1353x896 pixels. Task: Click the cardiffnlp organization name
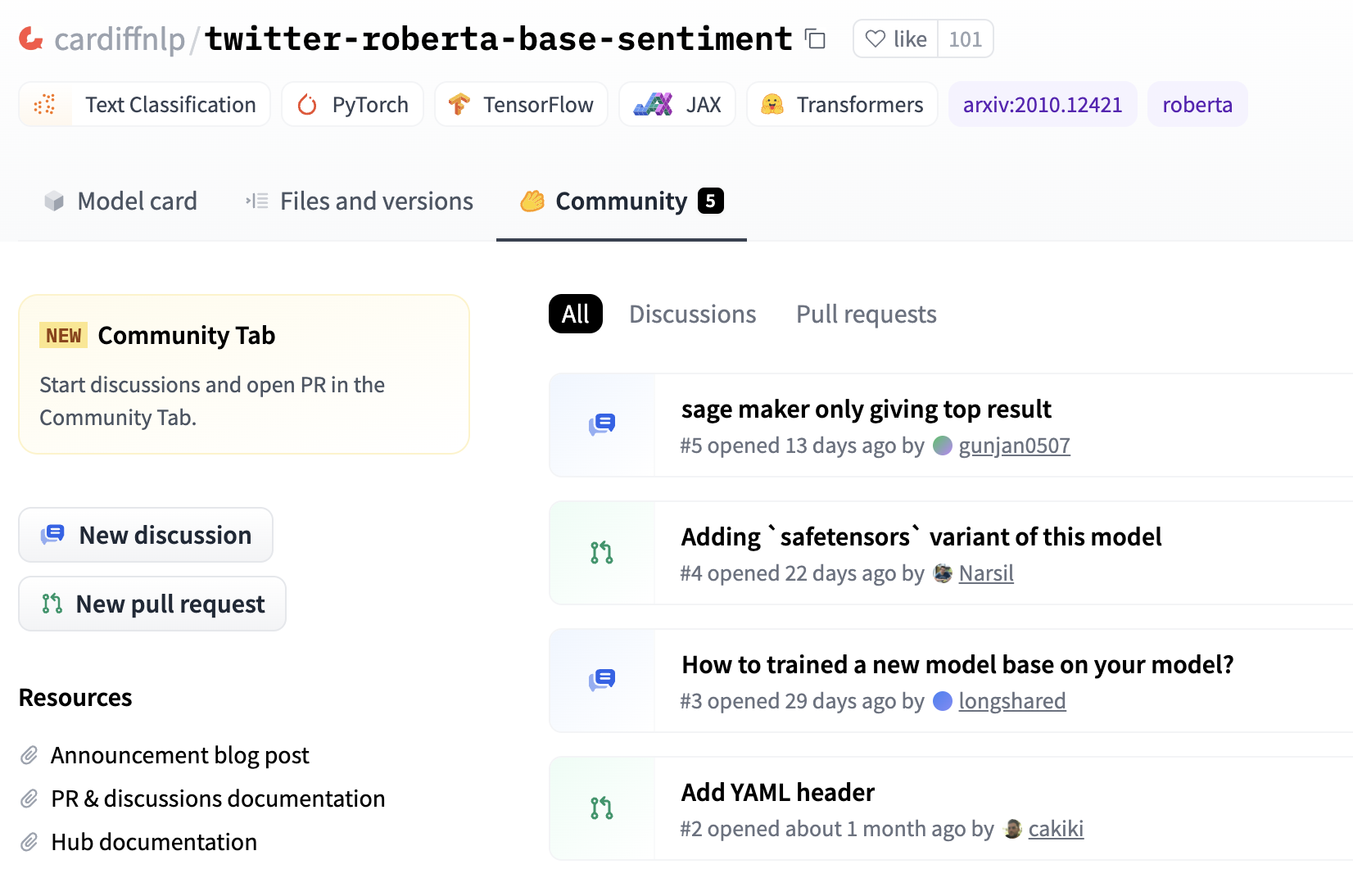click(120, 38)
